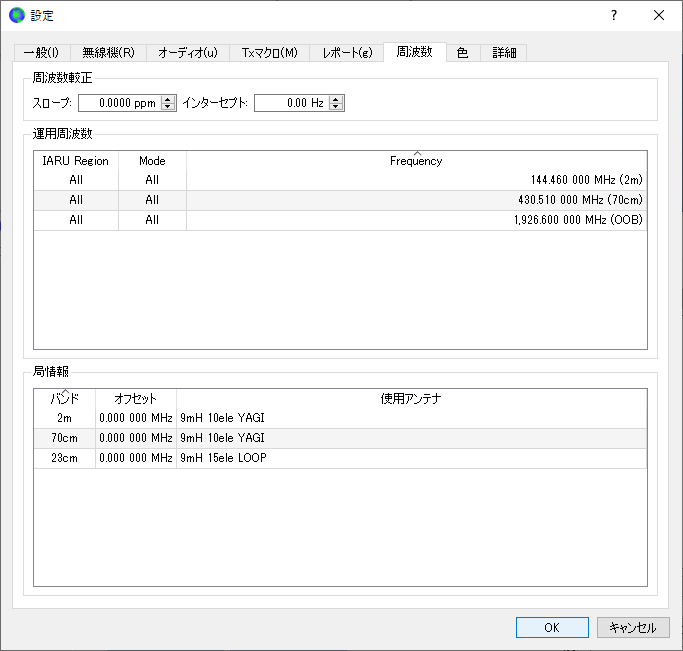683x651 pixels.
Task: Select the 23cm band cell in 局情報
Action: (x=64, y=458)
